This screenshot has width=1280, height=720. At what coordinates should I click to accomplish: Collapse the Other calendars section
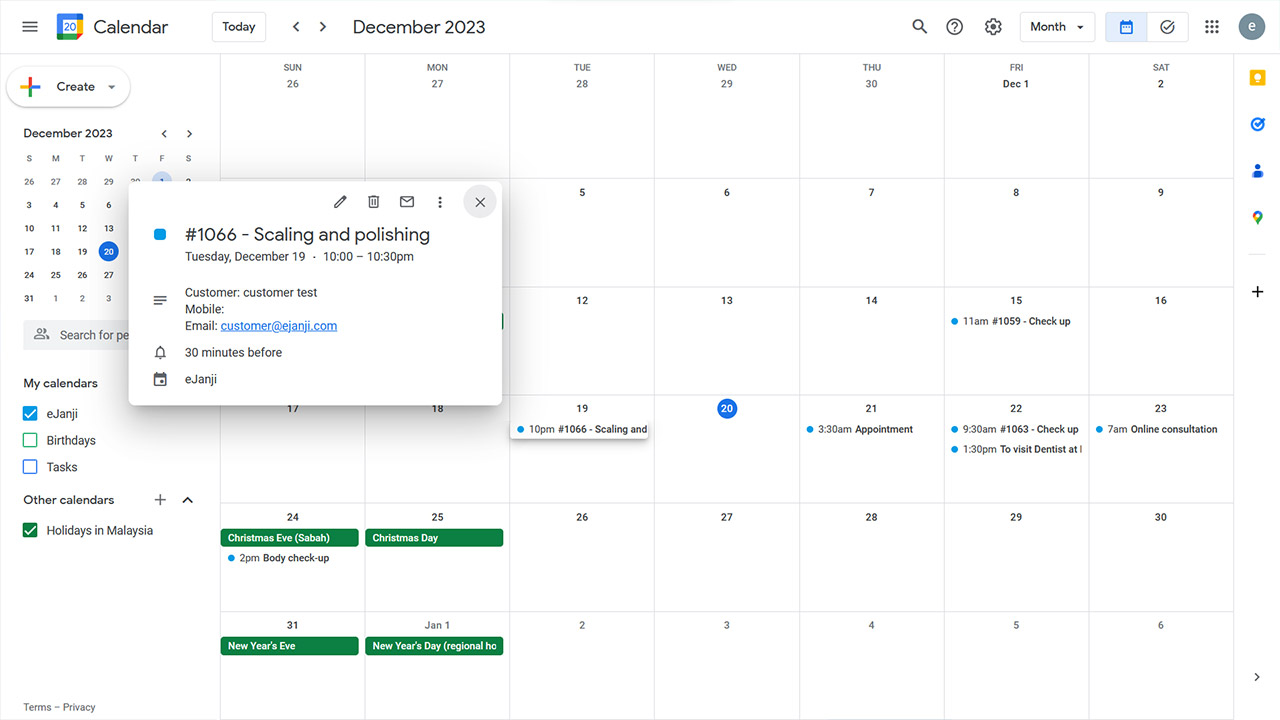187,500
